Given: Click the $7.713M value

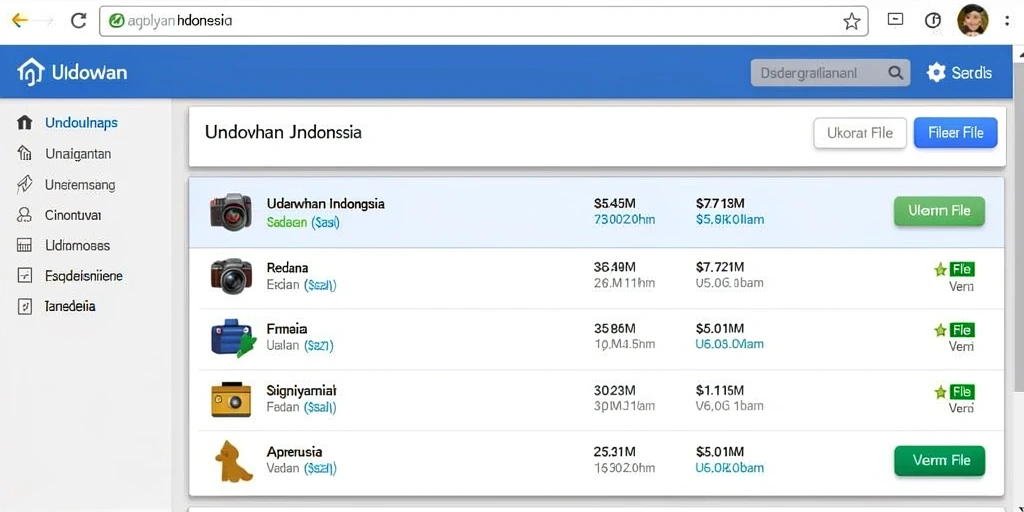Looking at the screenshot, I should (720, 203).
